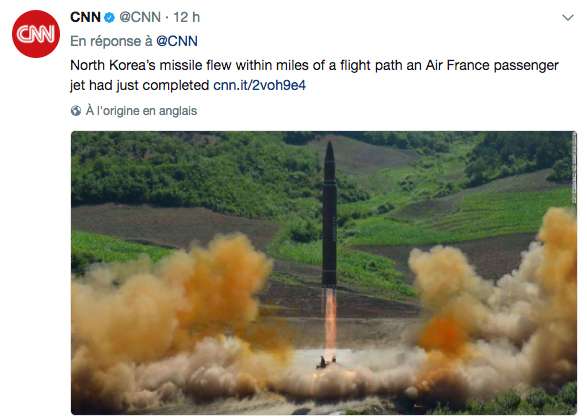Click the red CNN profile avatar
Image resolution: width=587 pixels, height=420 pixels.
36,34
